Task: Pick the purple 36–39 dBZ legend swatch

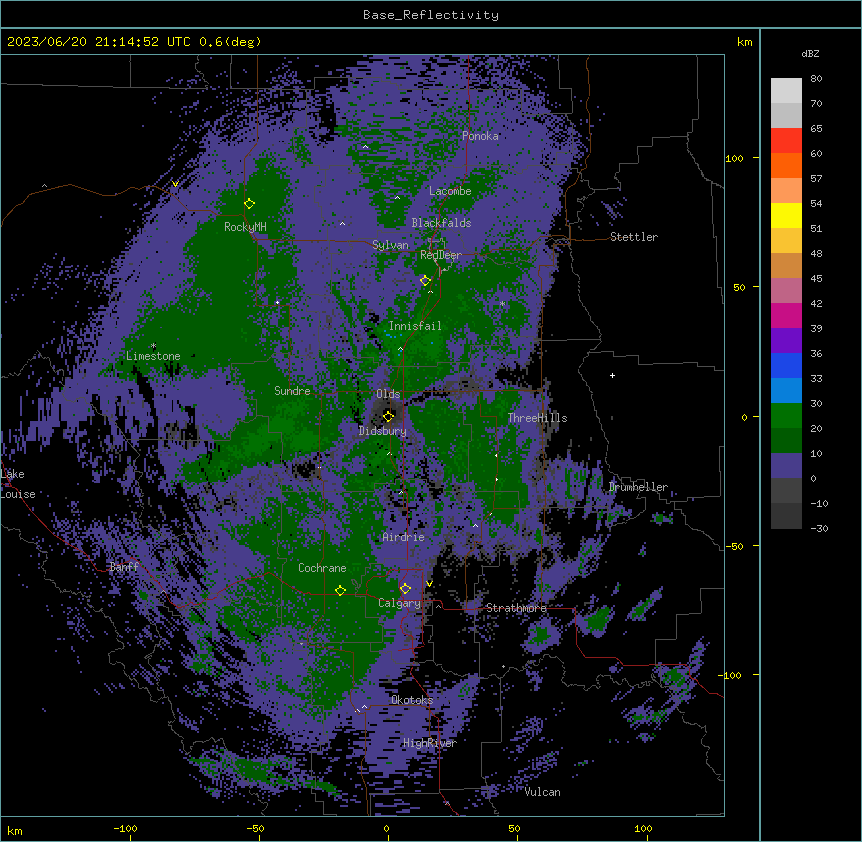Action: tap(786, 341)
